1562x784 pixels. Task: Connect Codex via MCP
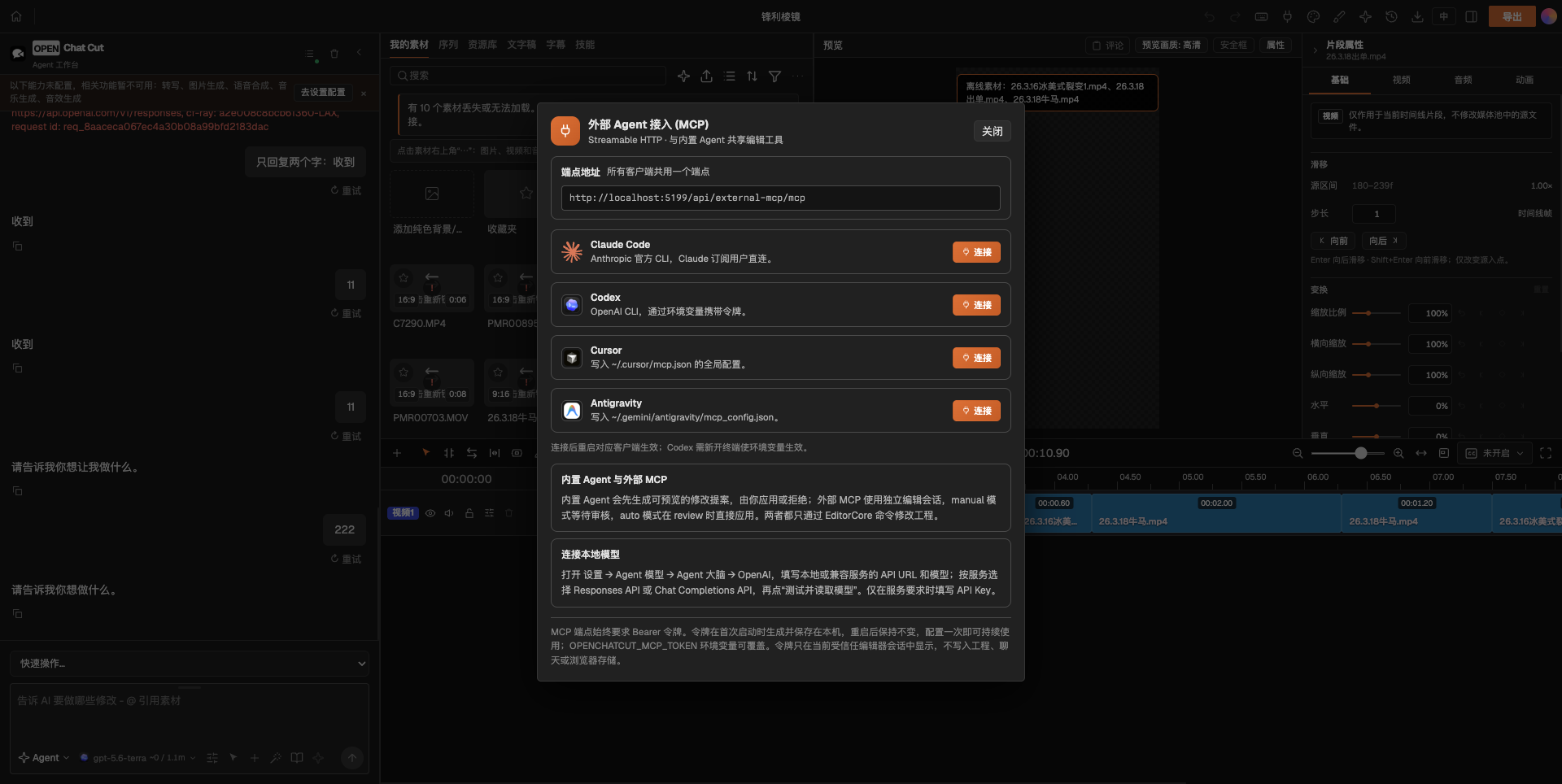click(976, 305)
